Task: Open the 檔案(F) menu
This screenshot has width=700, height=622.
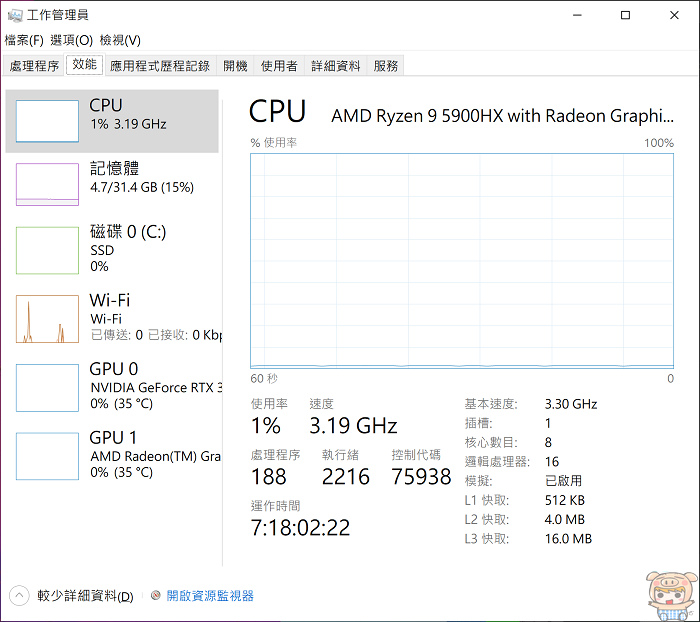Action: point(24,40)
